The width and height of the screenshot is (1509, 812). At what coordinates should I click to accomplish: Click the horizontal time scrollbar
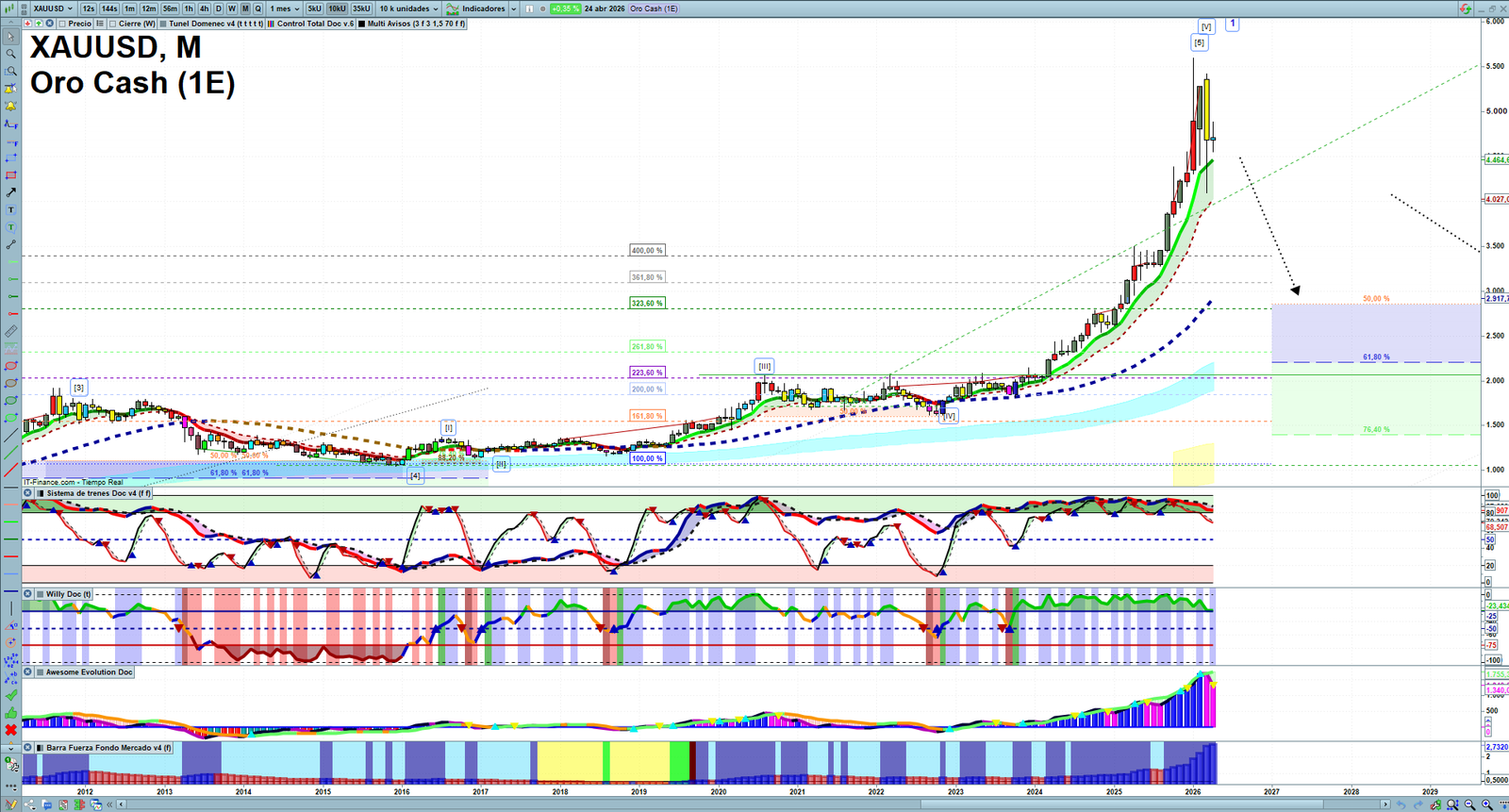click(x=754, y=804)
